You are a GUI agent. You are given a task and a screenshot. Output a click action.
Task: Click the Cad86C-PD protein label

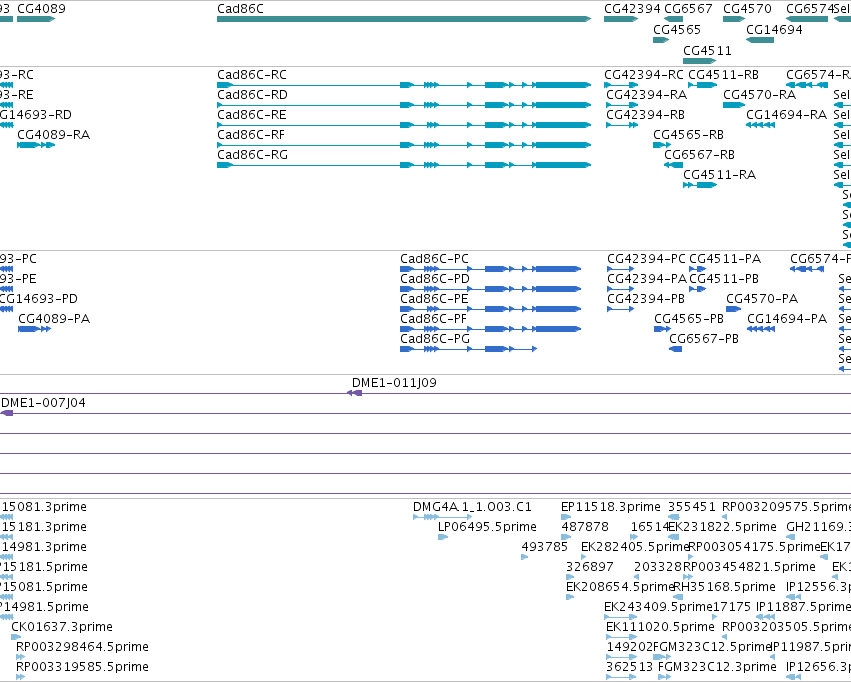click(435, 279)
